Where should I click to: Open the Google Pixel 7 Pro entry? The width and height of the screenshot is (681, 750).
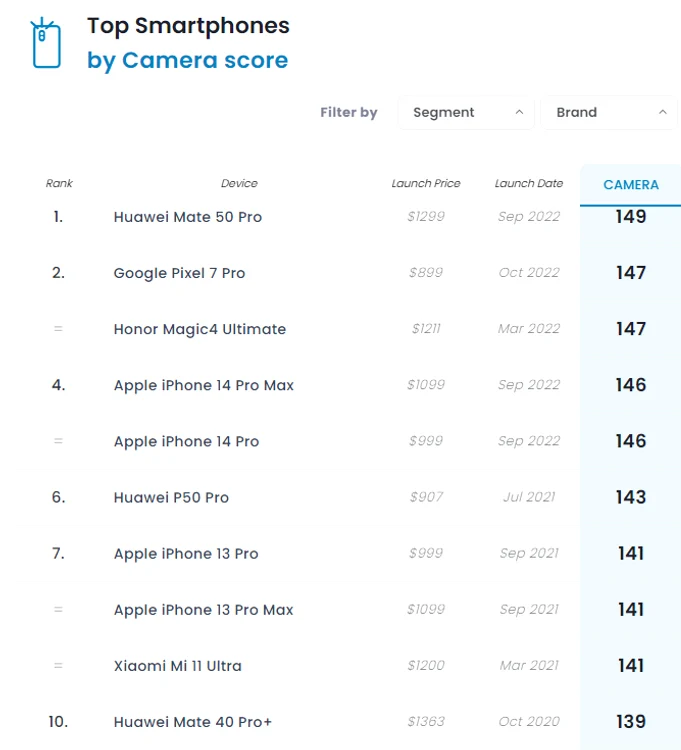point(179,273)
